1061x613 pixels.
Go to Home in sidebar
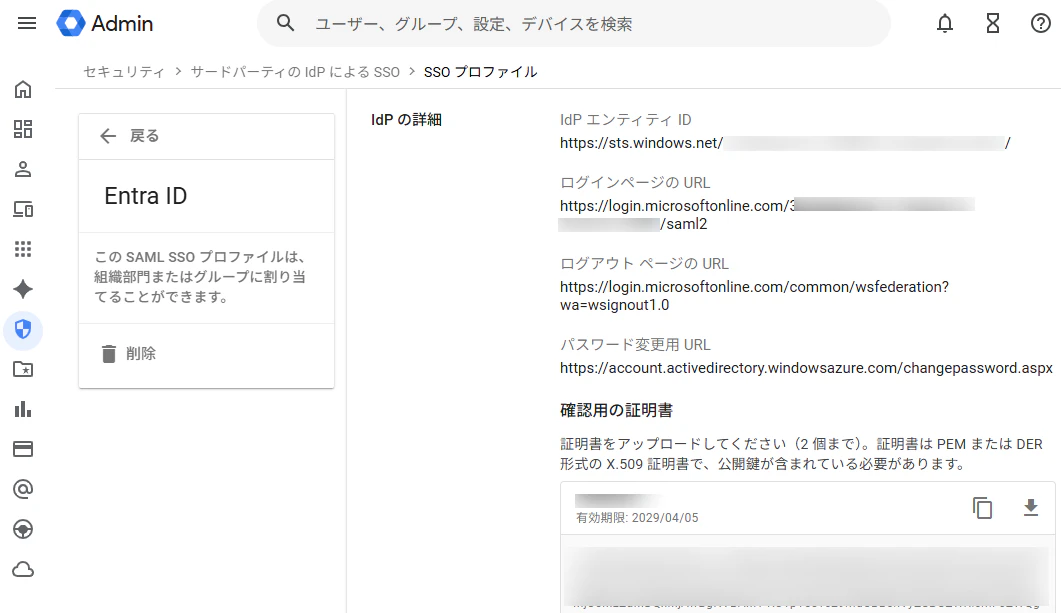click(x=23, y=89)
